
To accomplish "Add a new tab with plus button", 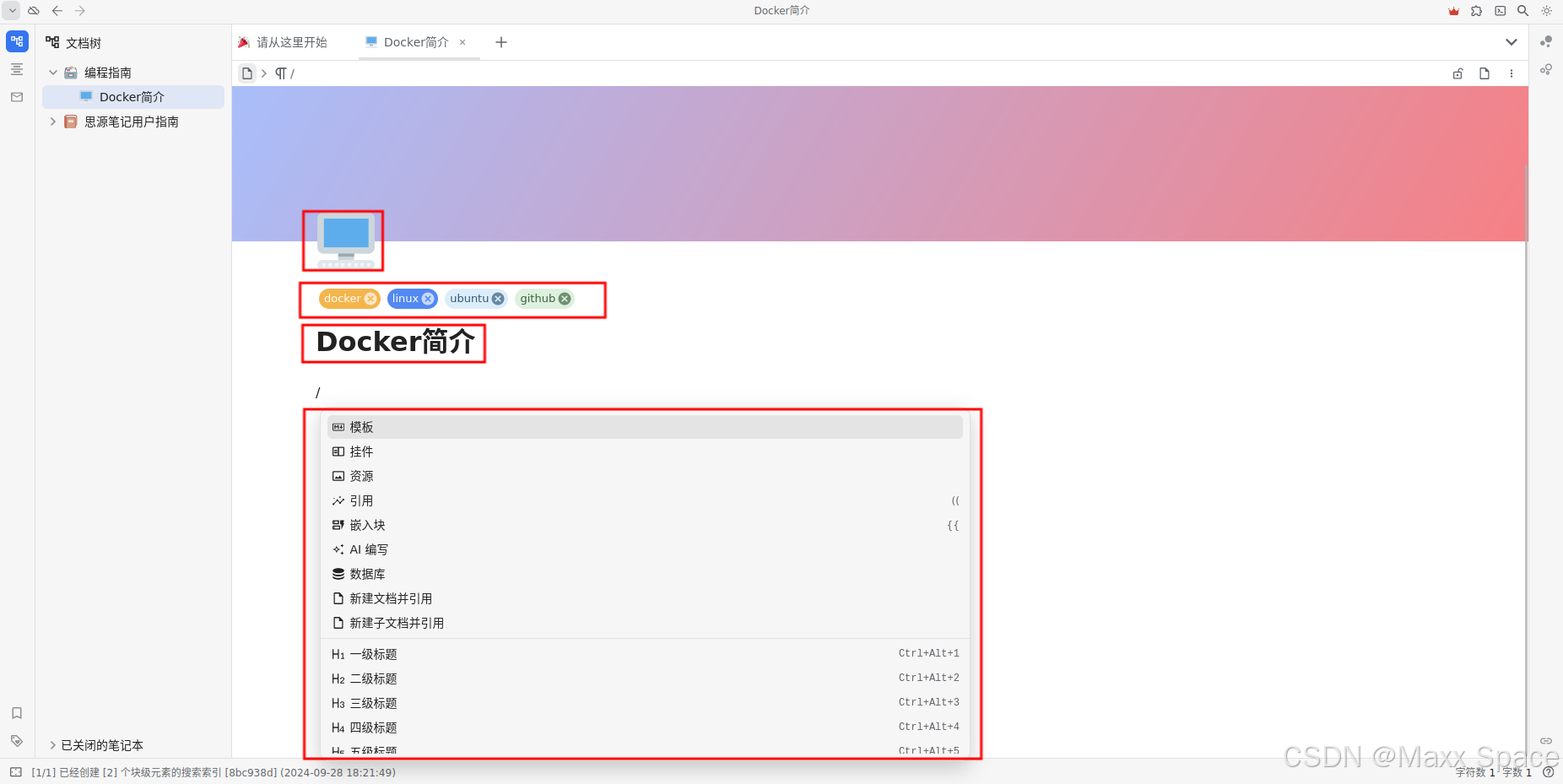I will (x=501, y=42).
